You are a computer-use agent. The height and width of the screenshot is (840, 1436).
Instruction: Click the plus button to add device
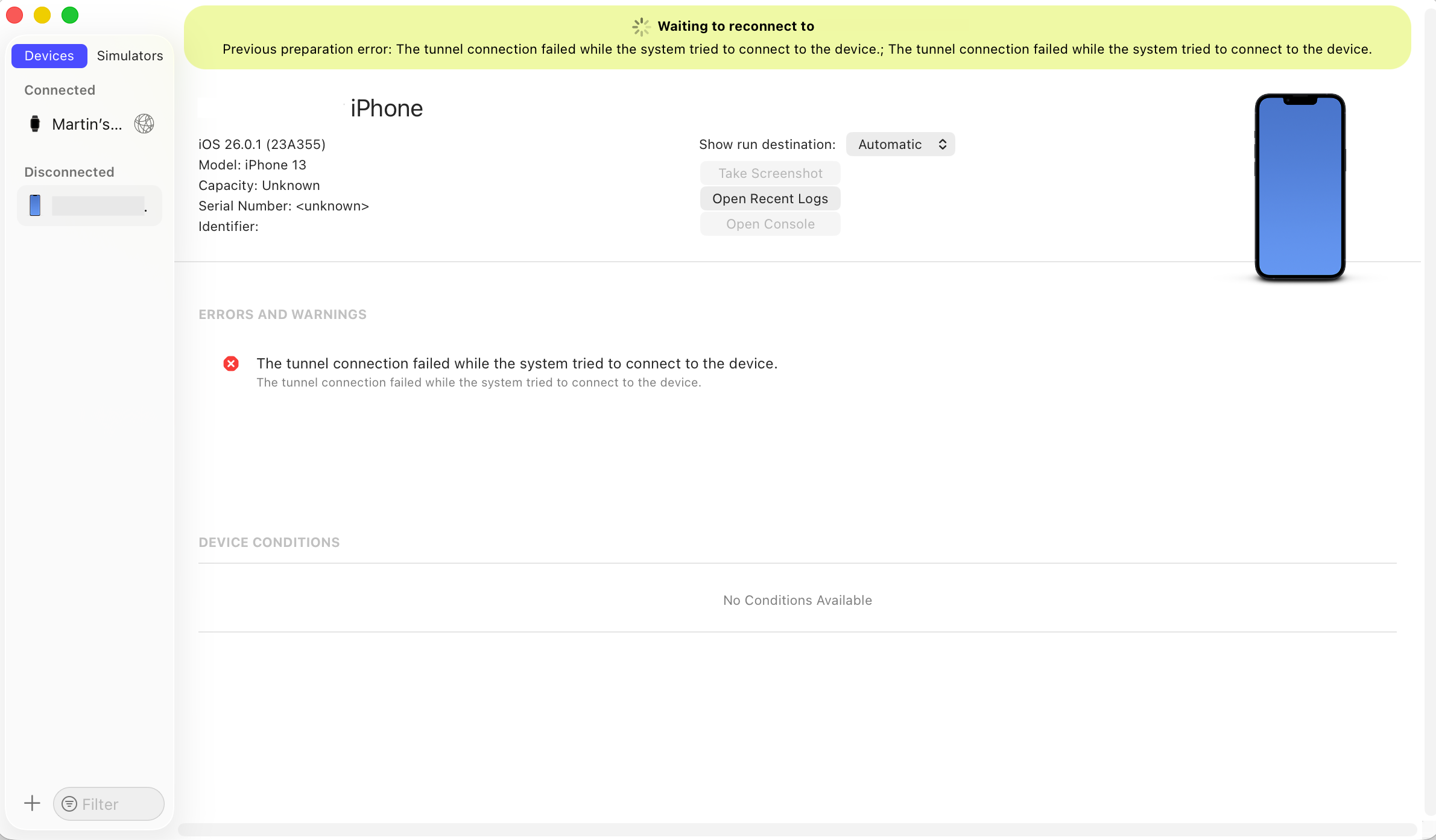pyautogui.click(x=32, y=803)
